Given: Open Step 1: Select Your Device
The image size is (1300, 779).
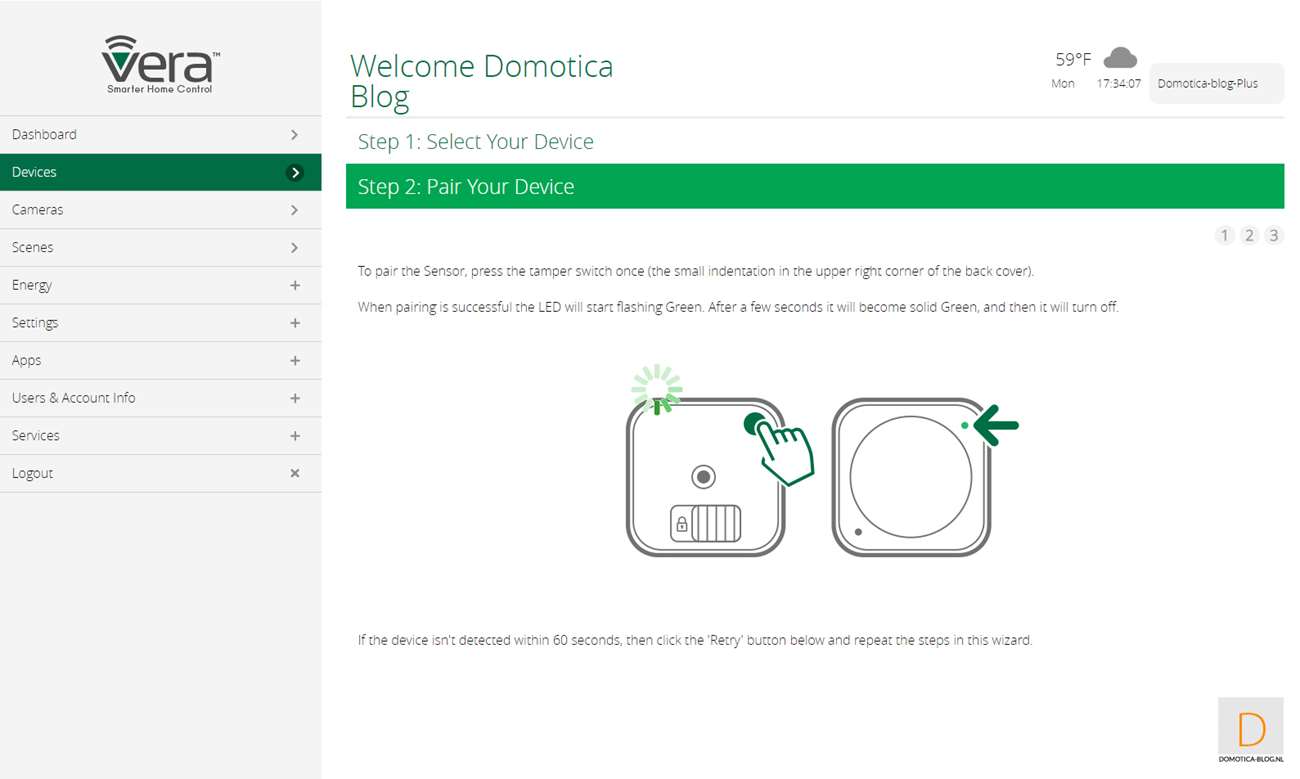Looking at the screenshot, I should 476,142.
